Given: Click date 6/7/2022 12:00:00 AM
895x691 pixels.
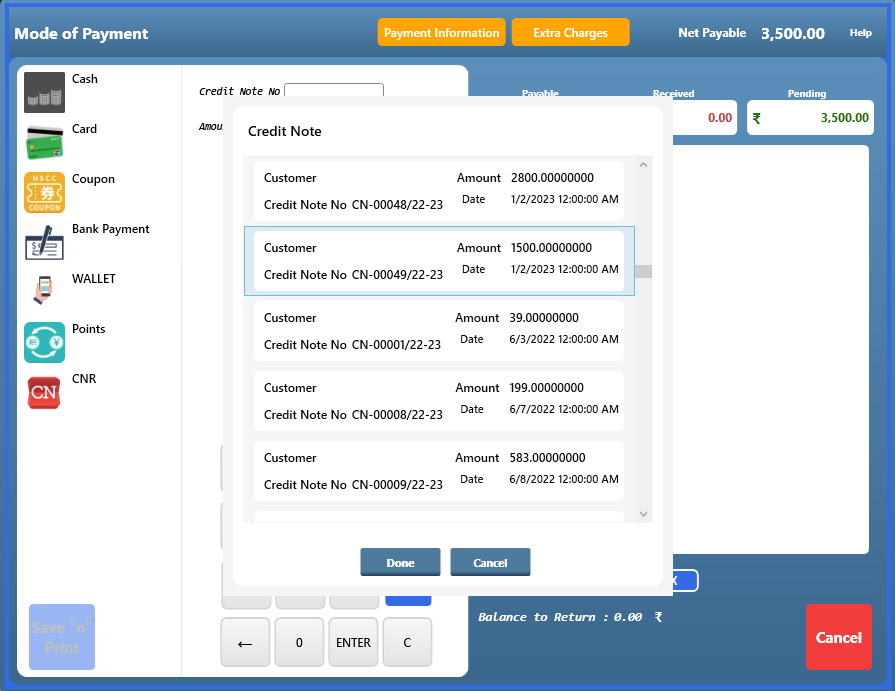Looking at the screenshot, I should 564,409.
